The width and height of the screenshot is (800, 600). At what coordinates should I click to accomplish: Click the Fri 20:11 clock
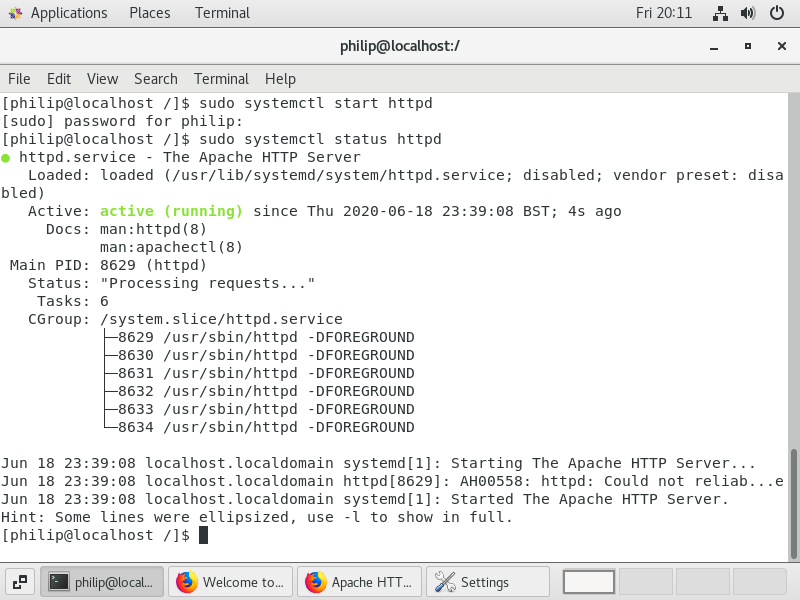(664, 13)
